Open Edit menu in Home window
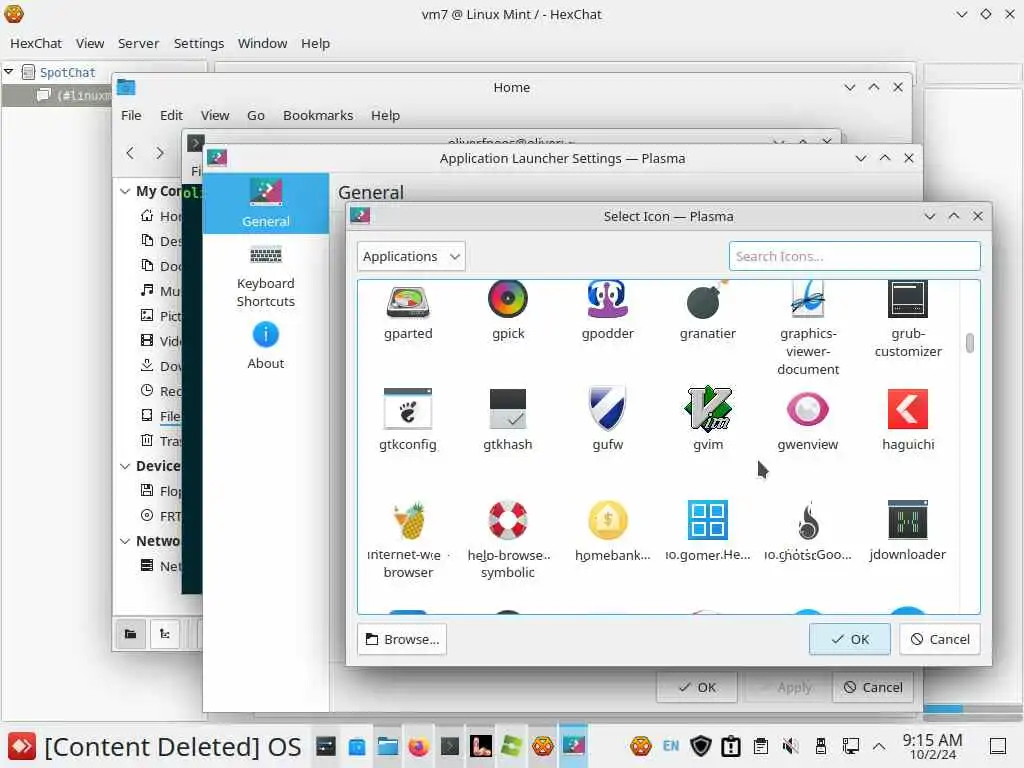Screen dimensions: 1024x768 pyautogui.click(x=171, y=116)
